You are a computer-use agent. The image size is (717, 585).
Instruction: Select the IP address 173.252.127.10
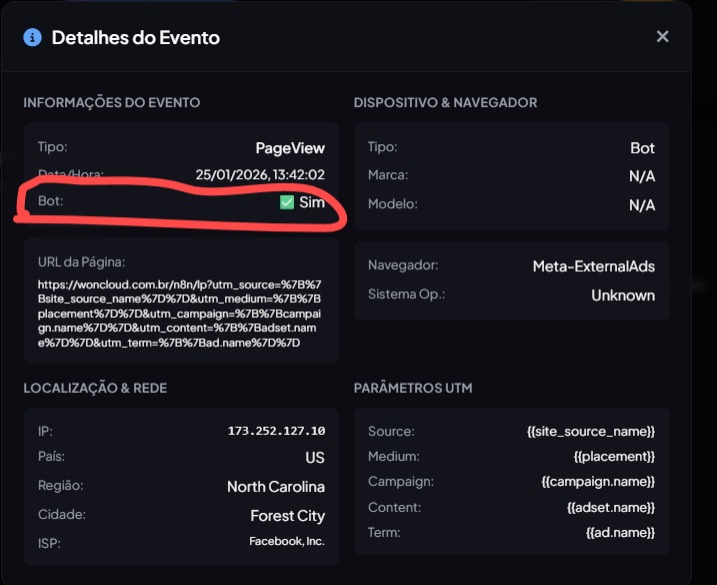(276, 431)
